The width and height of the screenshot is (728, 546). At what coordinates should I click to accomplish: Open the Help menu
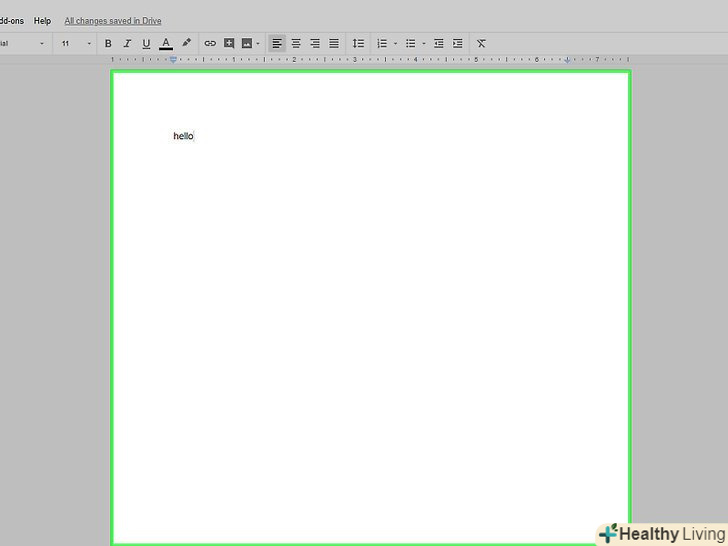(42, 21)
